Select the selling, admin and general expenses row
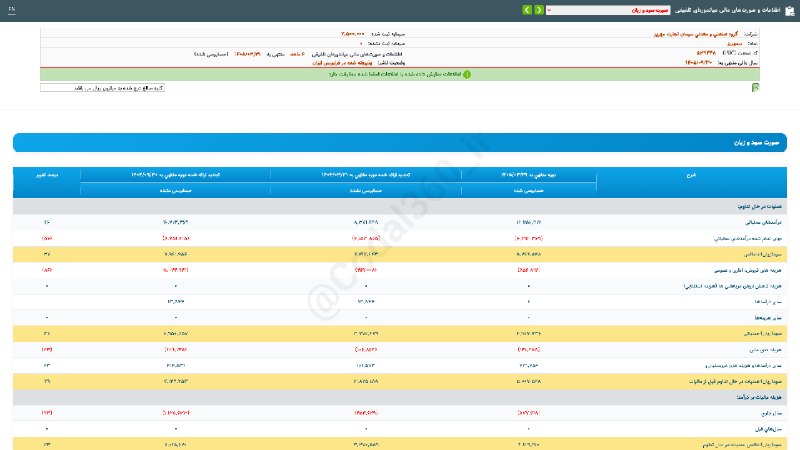The image size is (800, 450). click(x=400, y=270)
